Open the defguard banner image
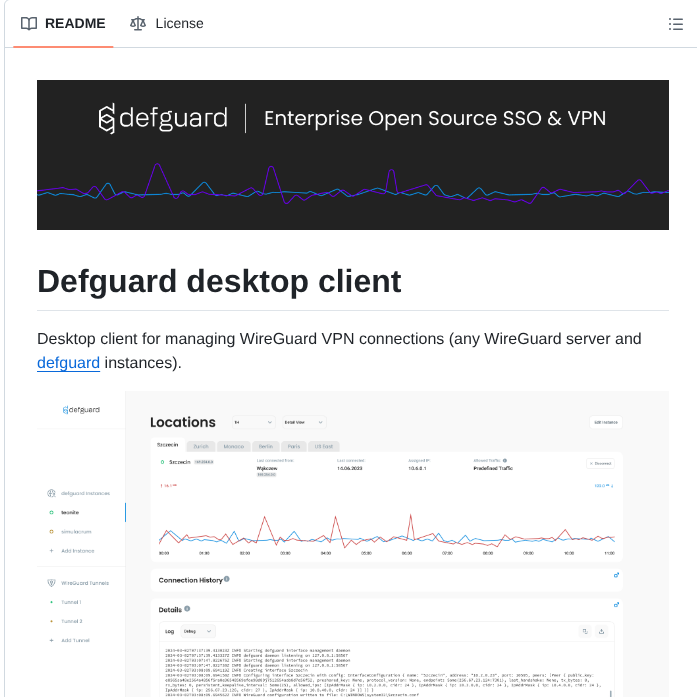 tap(353, 155)
